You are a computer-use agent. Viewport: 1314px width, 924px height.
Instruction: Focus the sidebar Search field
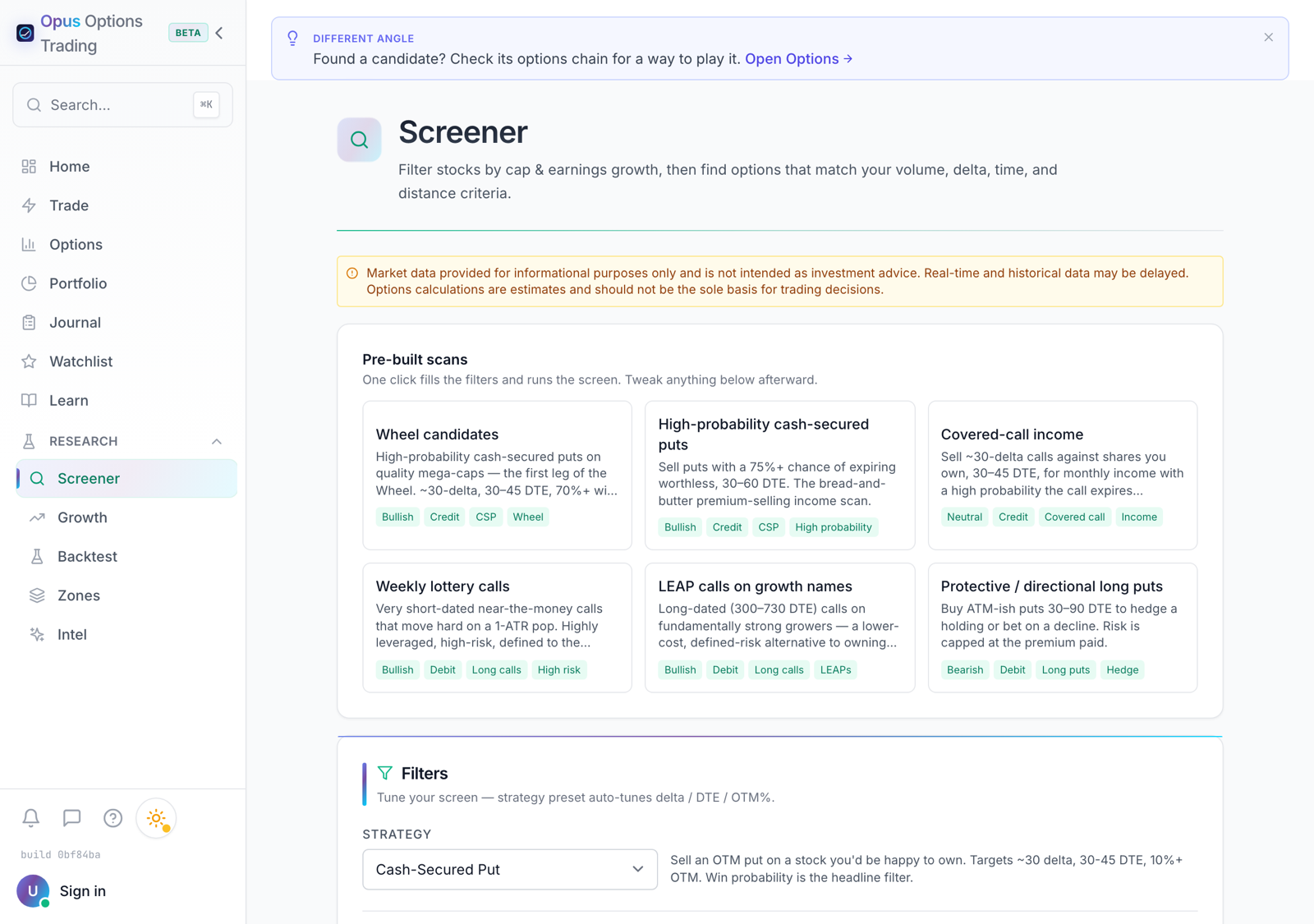coord(122,104)
